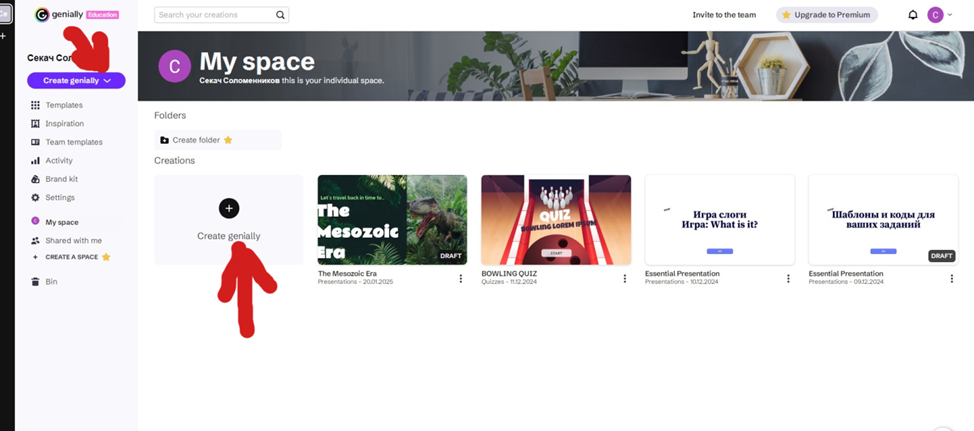Click The Mesozoic Era title text

(347, 273)
